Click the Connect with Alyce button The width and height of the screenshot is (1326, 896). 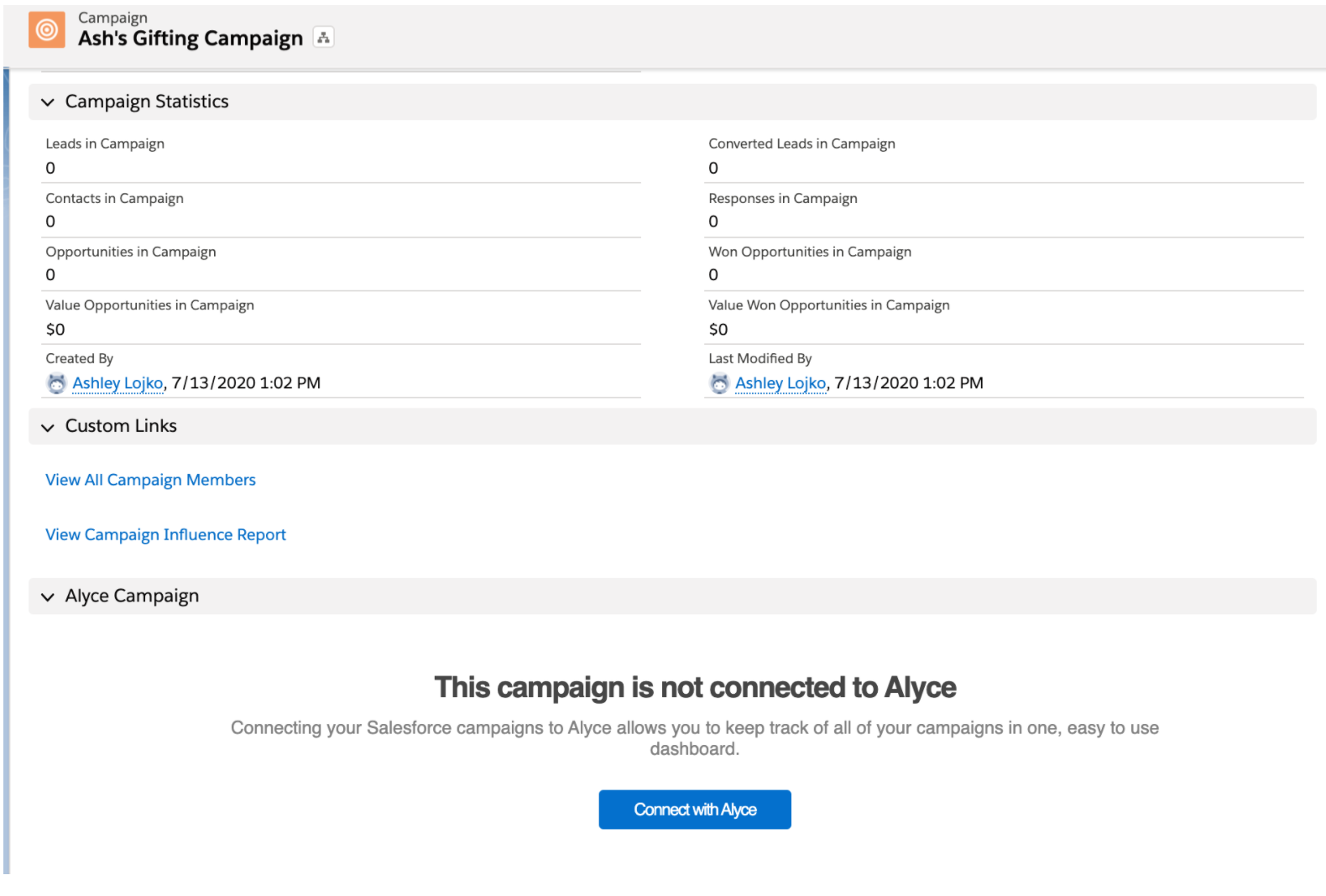coord(695,810)
